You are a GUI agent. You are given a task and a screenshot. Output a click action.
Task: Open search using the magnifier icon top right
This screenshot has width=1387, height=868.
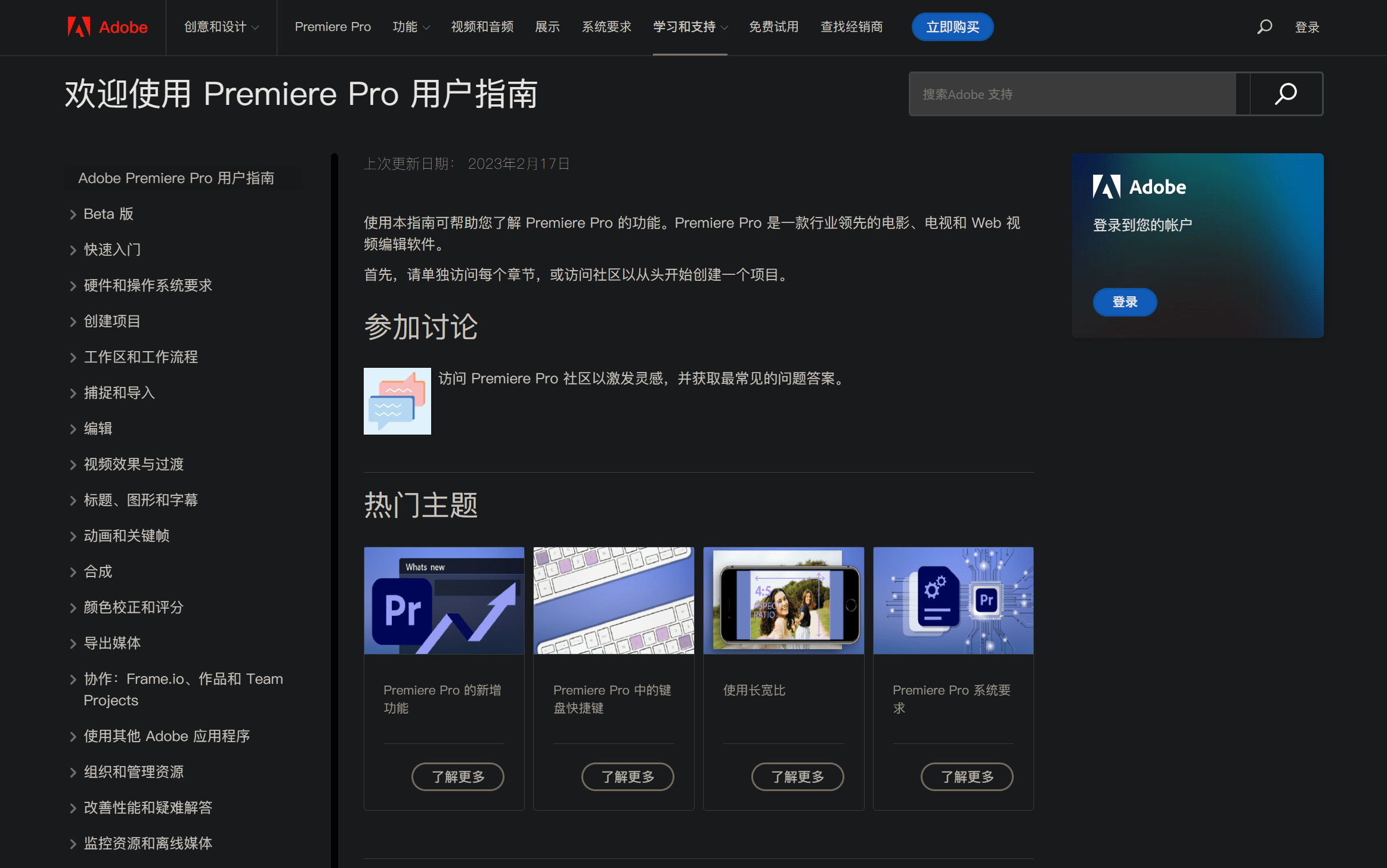click(1264, 27)
